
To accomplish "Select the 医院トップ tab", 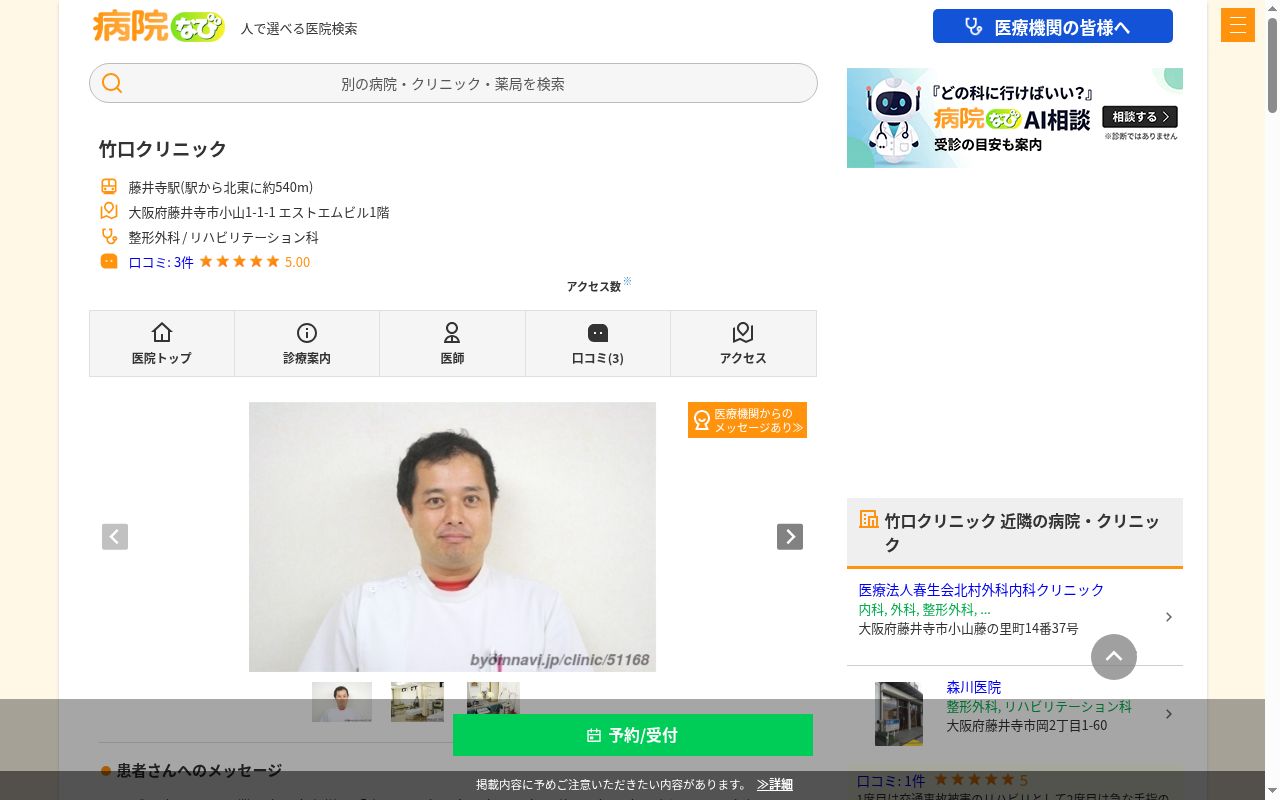I will [162, 343].
